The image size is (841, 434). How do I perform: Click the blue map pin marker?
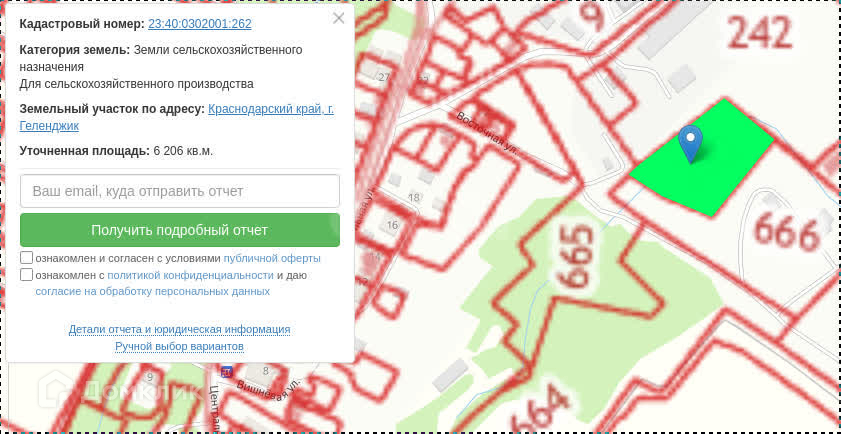pos(690,142)
